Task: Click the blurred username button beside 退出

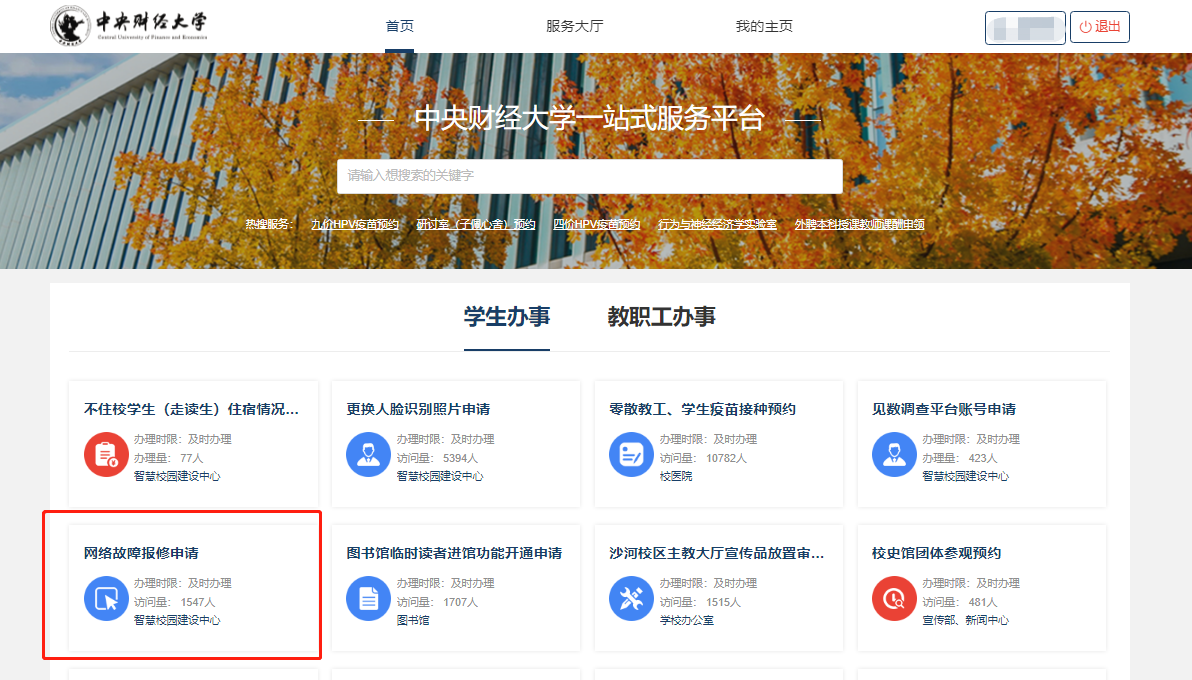Action: pos(1025,27)
